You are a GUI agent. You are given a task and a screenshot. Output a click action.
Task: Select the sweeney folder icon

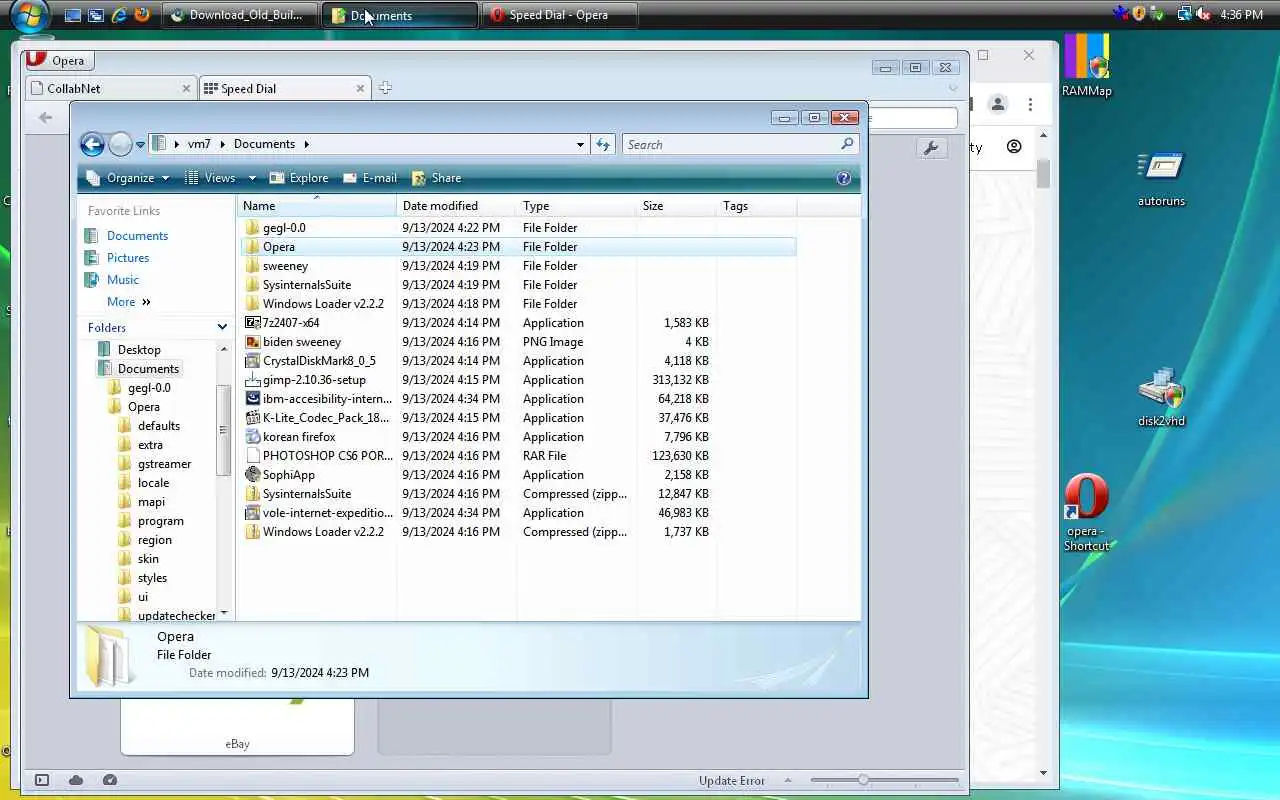pyautogui.click(x=253, y=266)
